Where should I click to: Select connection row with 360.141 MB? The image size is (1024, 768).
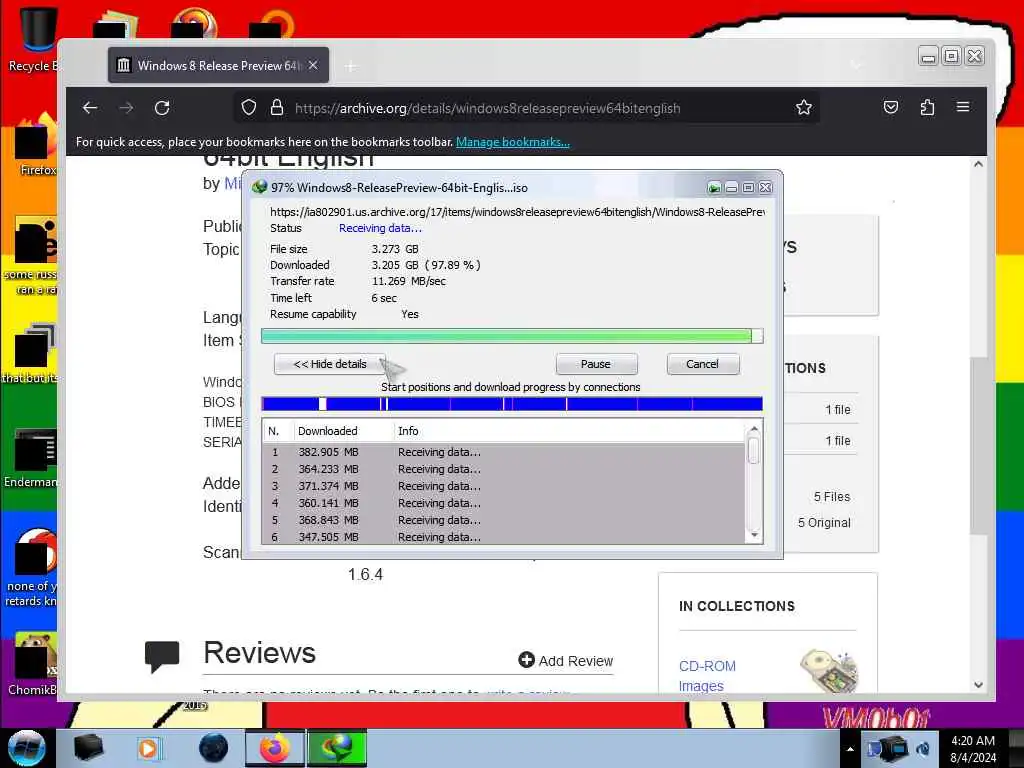pos(504,503)
